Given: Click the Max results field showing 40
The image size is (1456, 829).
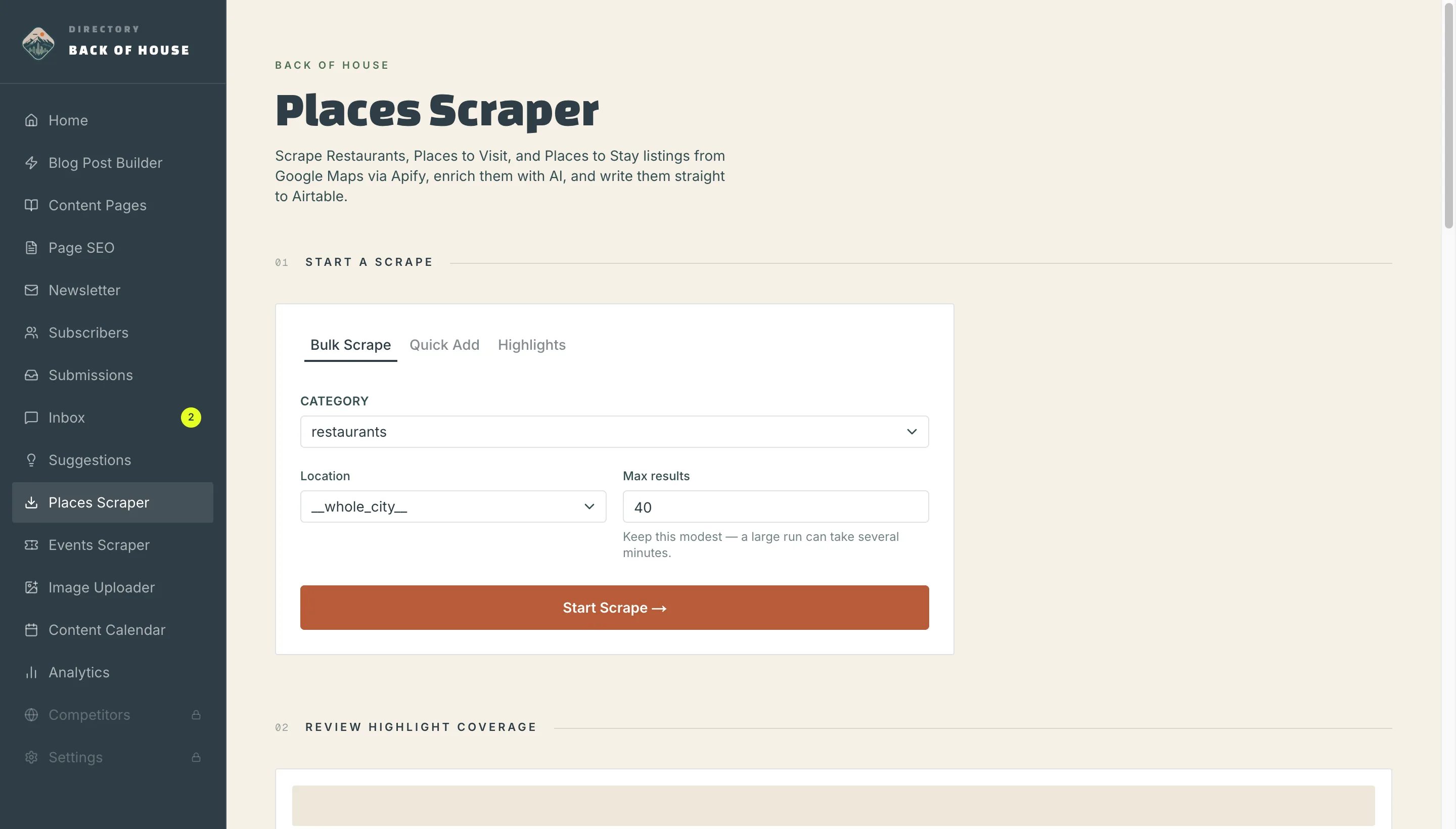Looking at the screenshot, I should pyautogui.click(x=776, y=506).
